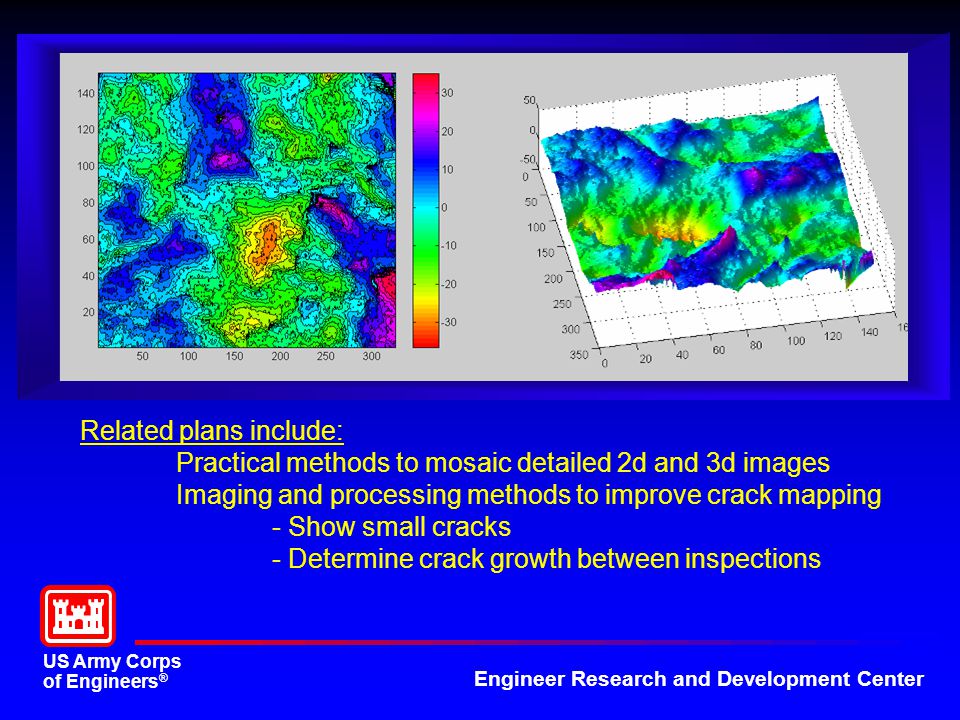Click 'Practical methods to mosaic detailed 2d and 3d images'
960x720 pixels.
[x=503, y=463]
